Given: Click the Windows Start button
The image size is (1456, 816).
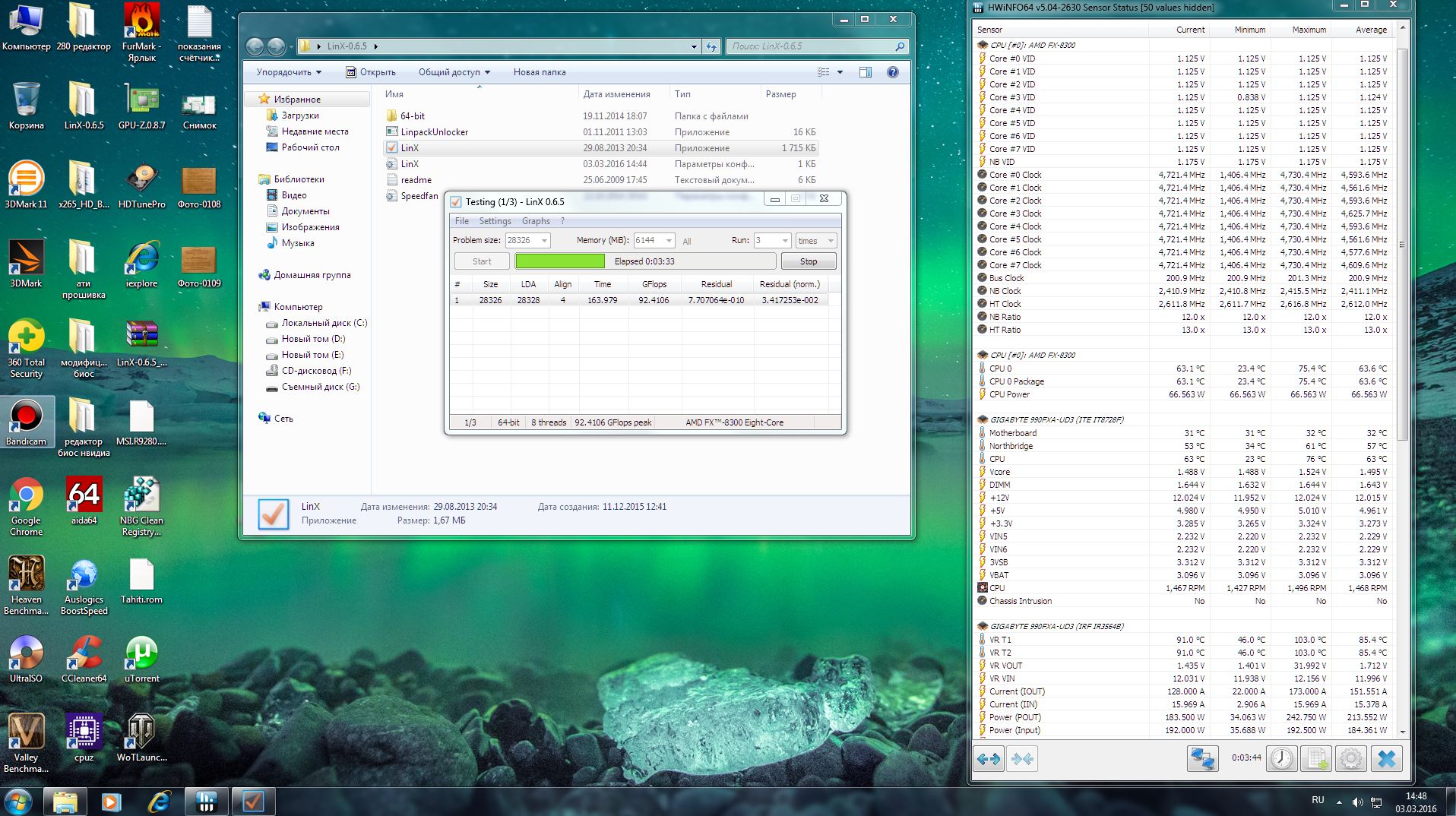Looking at the screenshot, I should [x=18, y=802].
